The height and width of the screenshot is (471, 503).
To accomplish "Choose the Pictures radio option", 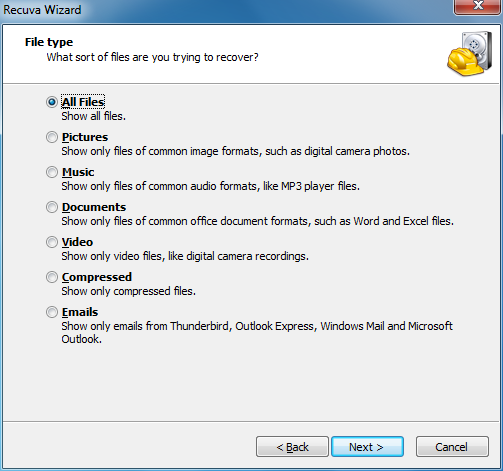I will click(x=52, y=137).
